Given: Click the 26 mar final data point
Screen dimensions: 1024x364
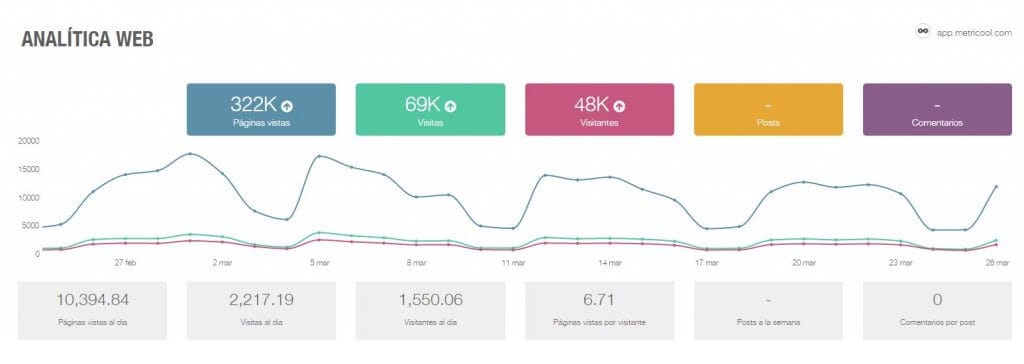Looking at the screenshot, I should (x=996, y=186).
